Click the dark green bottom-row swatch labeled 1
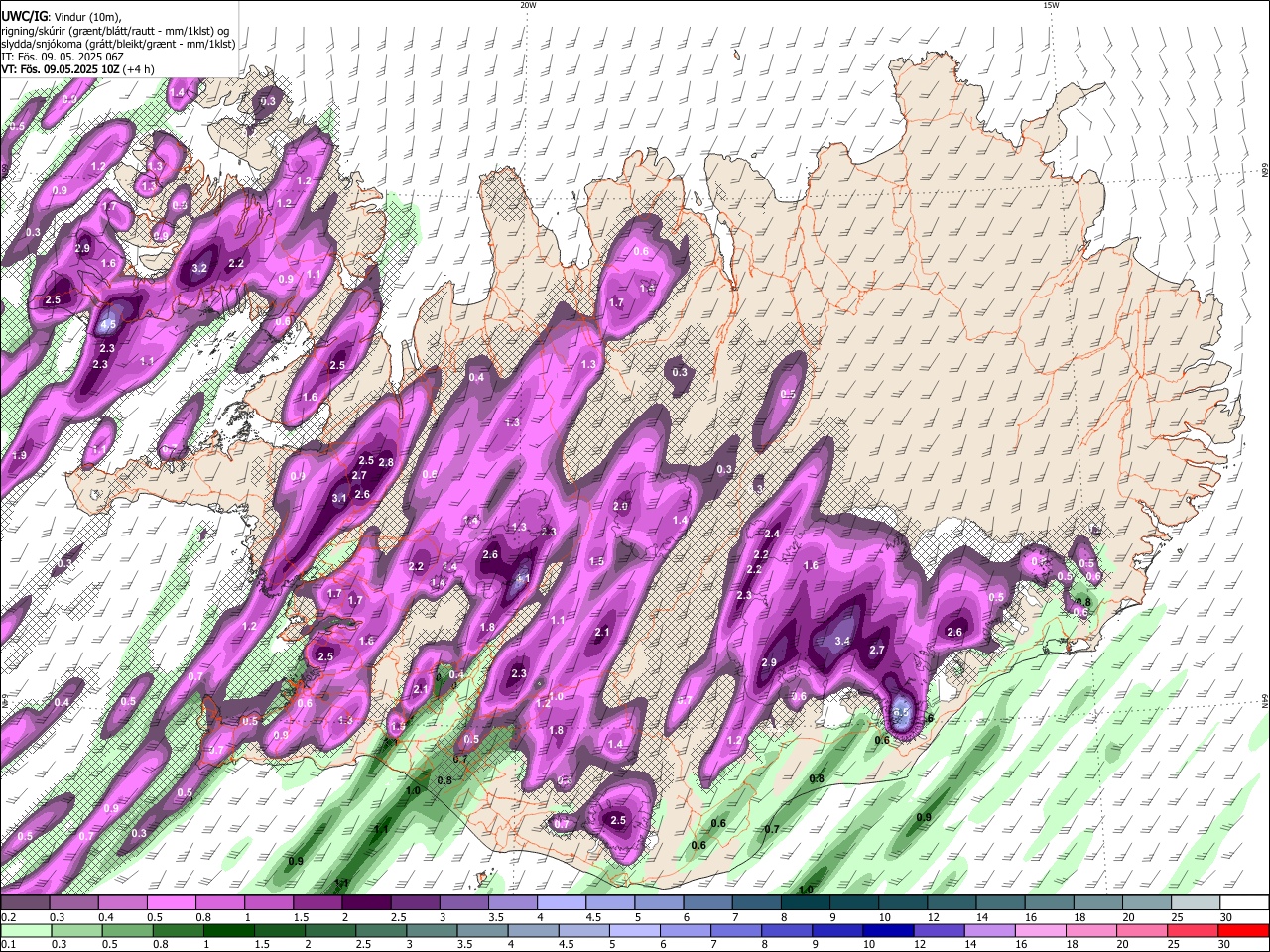The height and width of the screenshot is (952, 1270). point(228,930)
